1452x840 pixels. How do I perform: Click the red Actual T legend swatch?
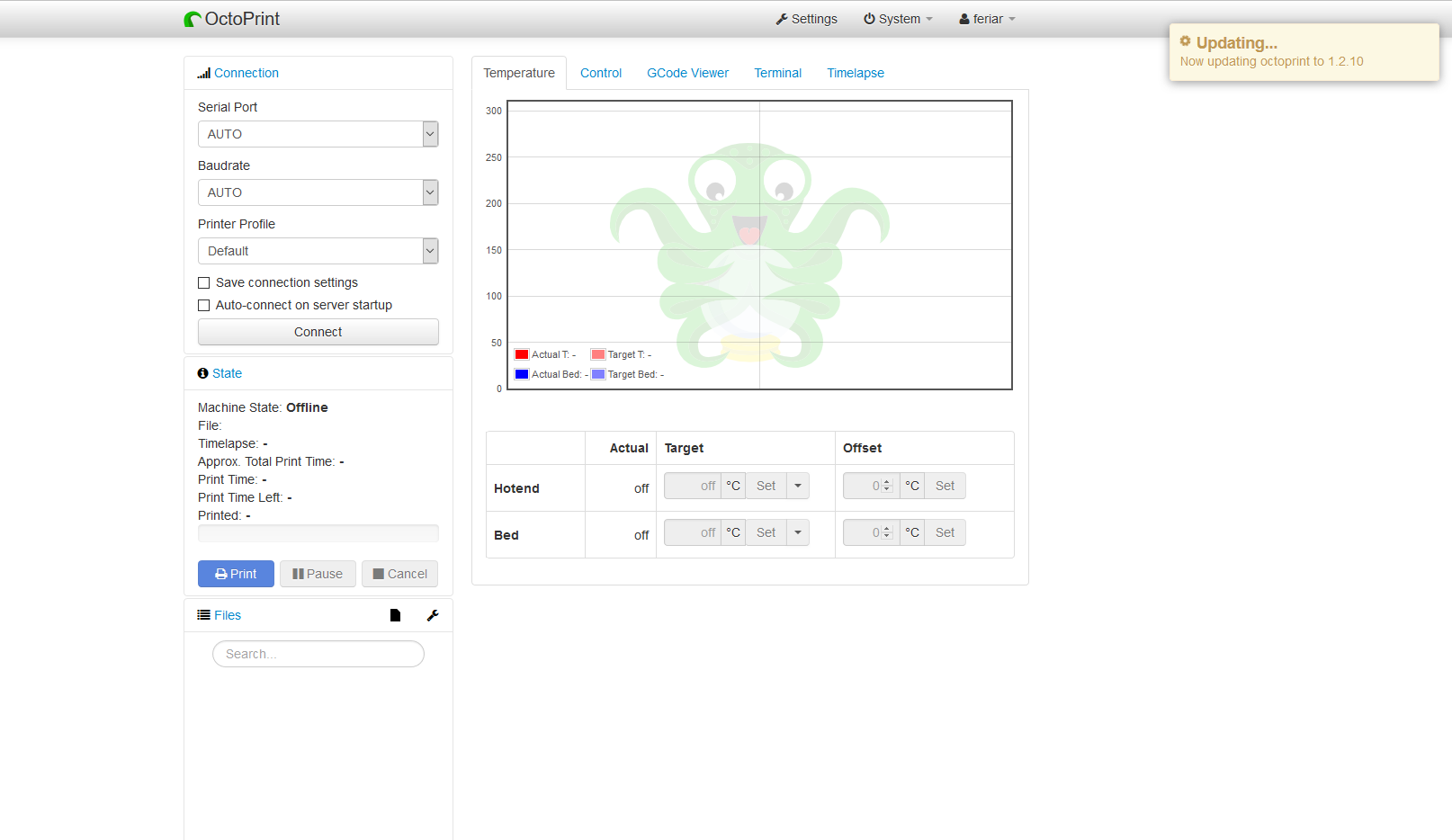pos(522,354)
